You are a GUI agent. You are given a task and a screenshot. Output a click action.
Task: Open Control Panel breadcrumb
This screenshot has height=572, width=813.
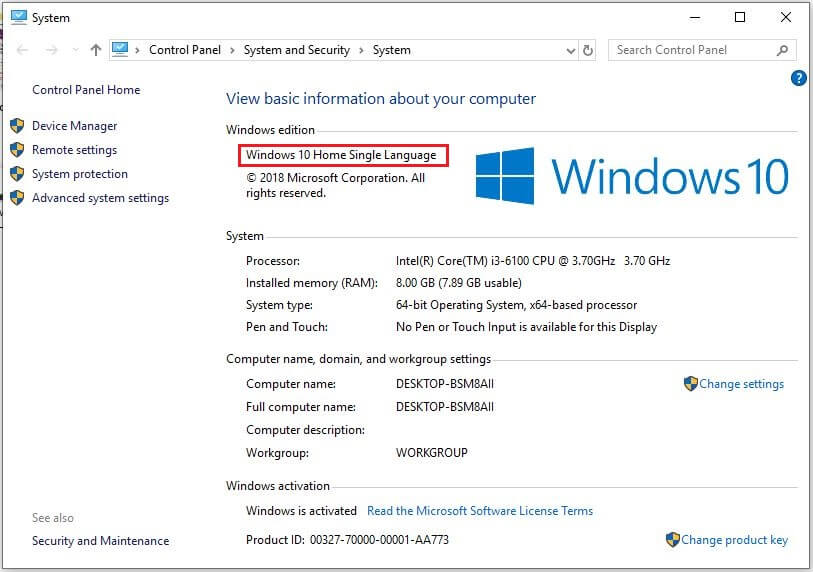click(185, 50)
